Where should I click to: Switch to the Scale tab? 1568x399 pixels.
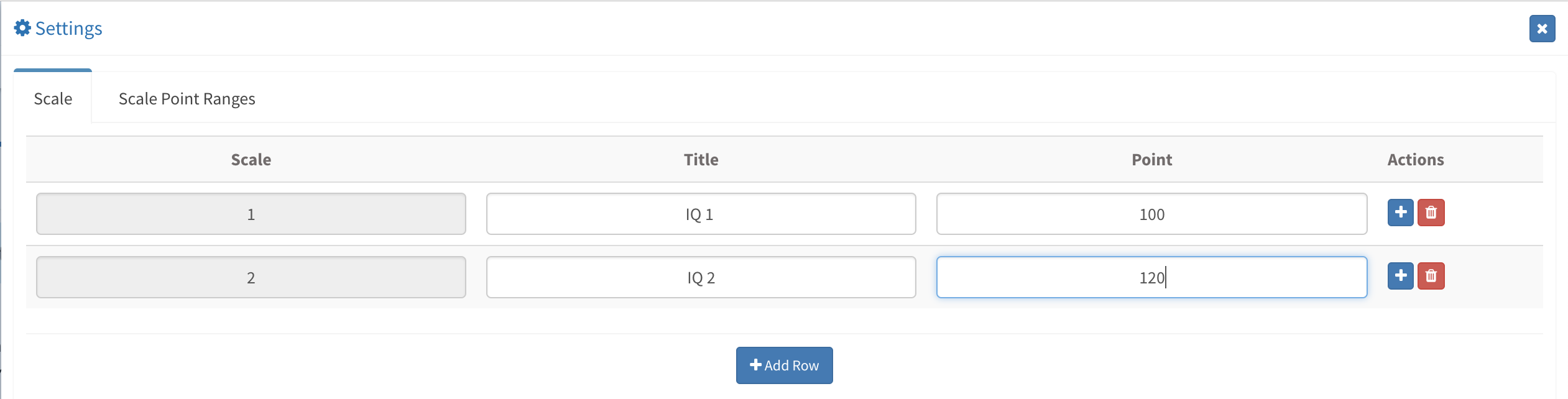tap(53, 98)
